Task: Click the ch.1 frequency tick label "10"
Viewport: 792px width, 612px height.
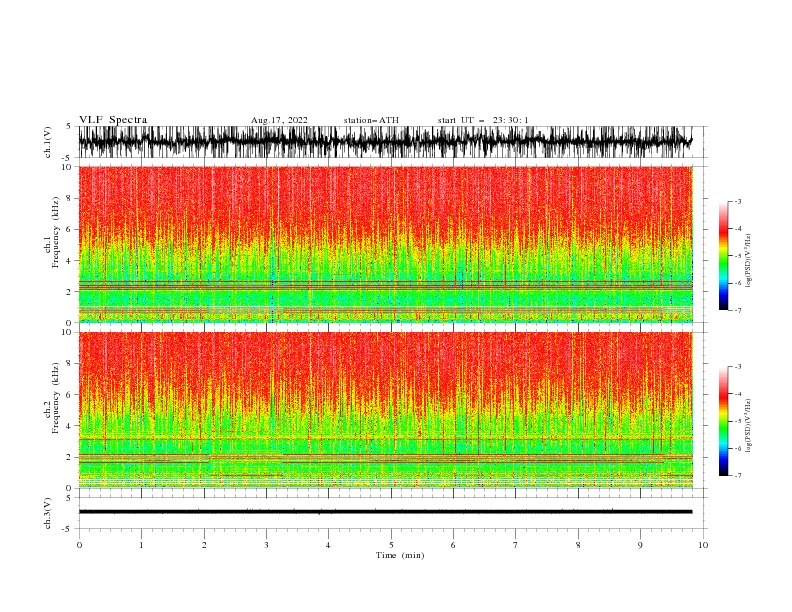Action: click(x=67, y=167)
